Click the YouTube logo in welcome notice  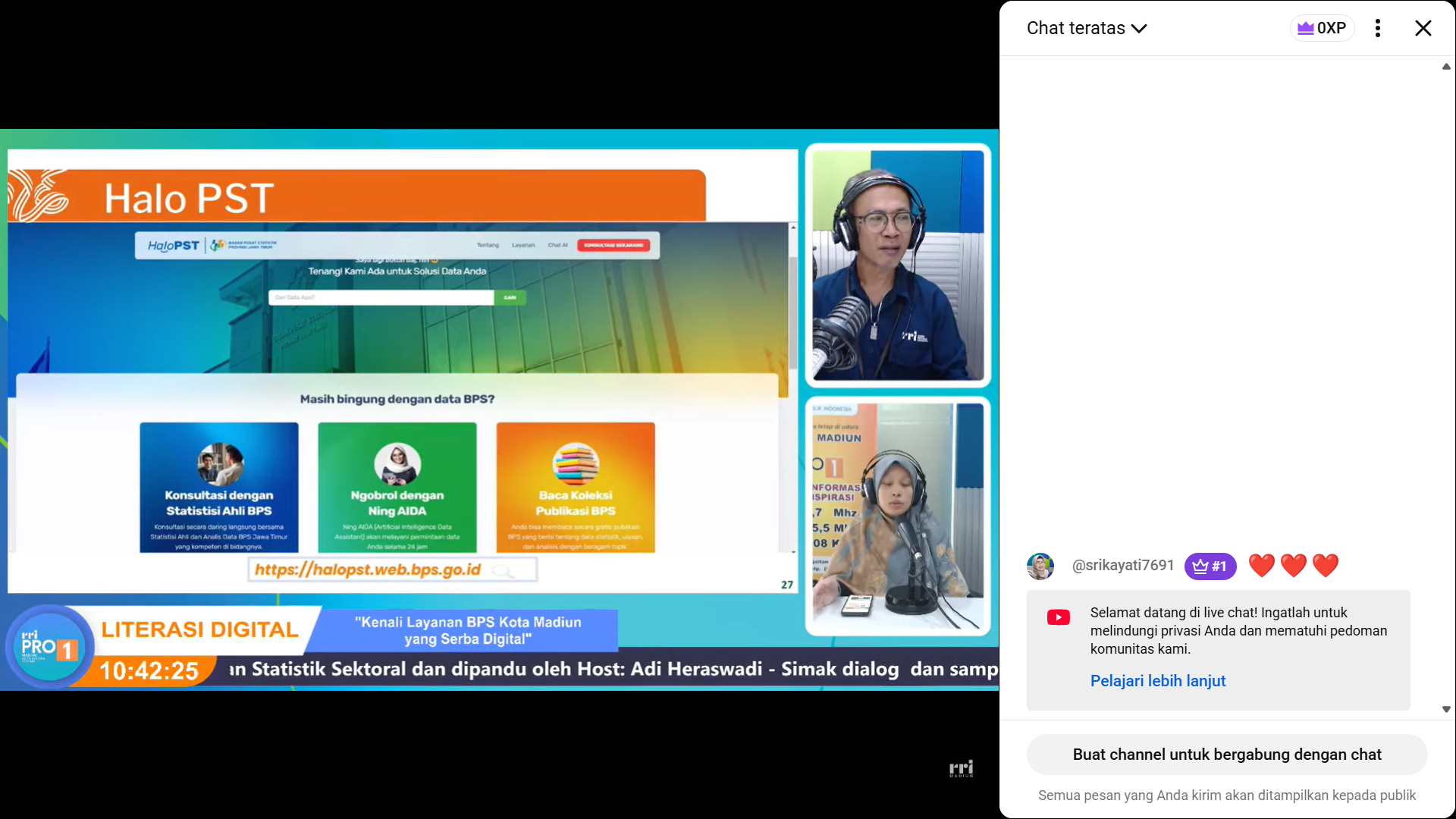[1058, 617]
